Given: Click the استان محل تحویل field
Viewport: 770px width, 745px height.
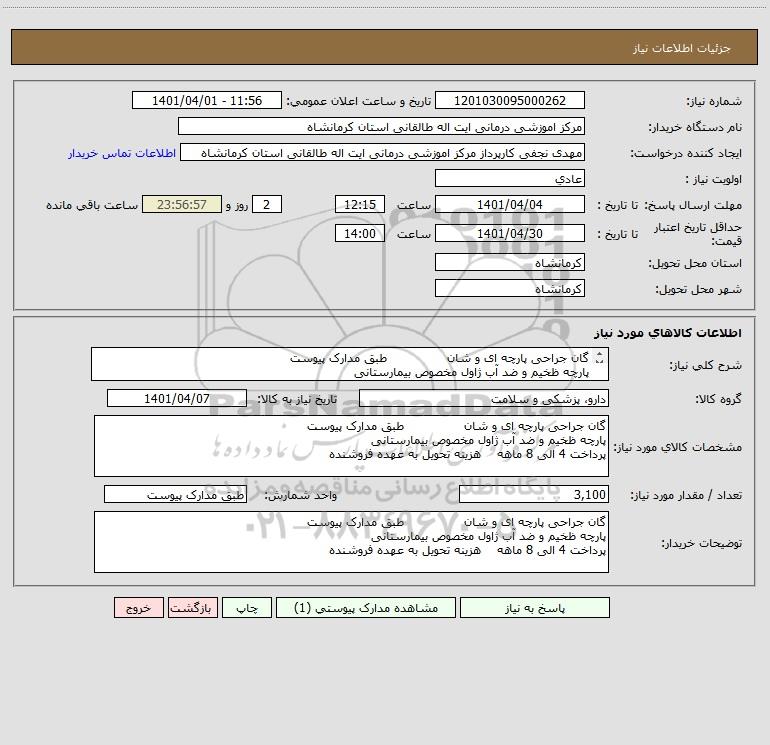Looking at the screenshot, I should pos(510,262).
